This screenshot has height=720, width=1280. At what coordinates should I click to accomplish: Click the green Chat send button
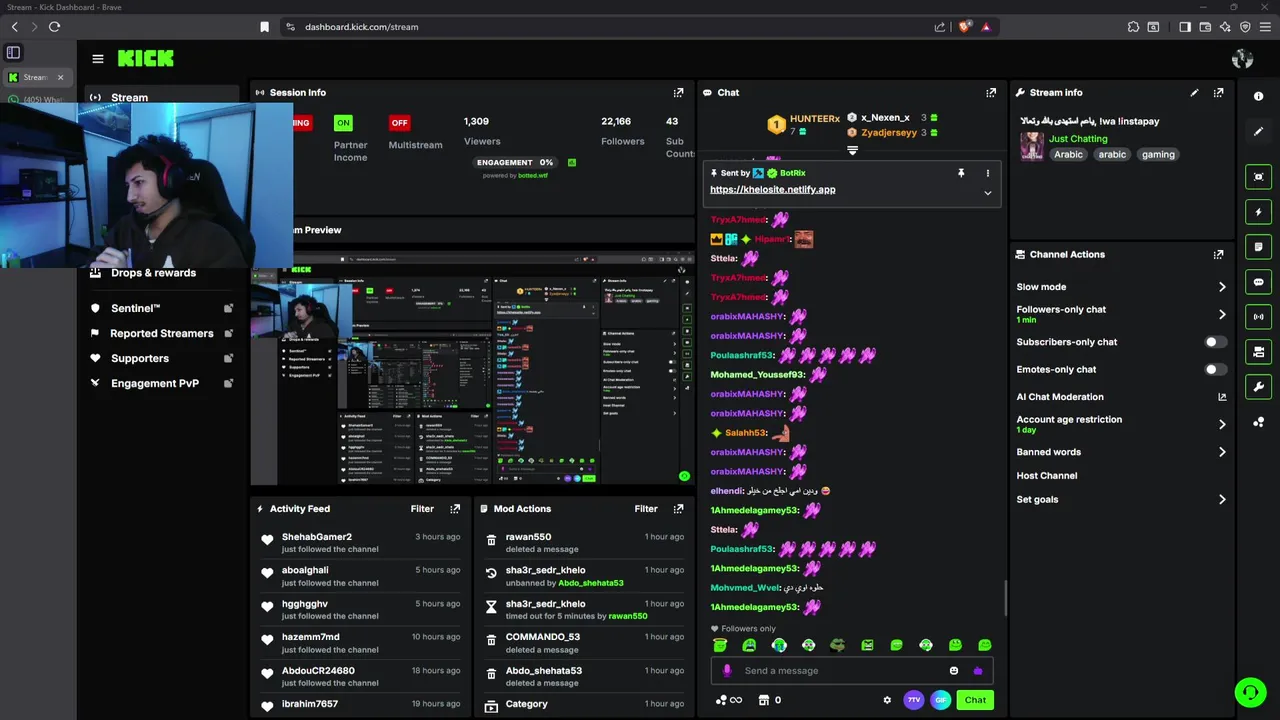pos(975,700)
